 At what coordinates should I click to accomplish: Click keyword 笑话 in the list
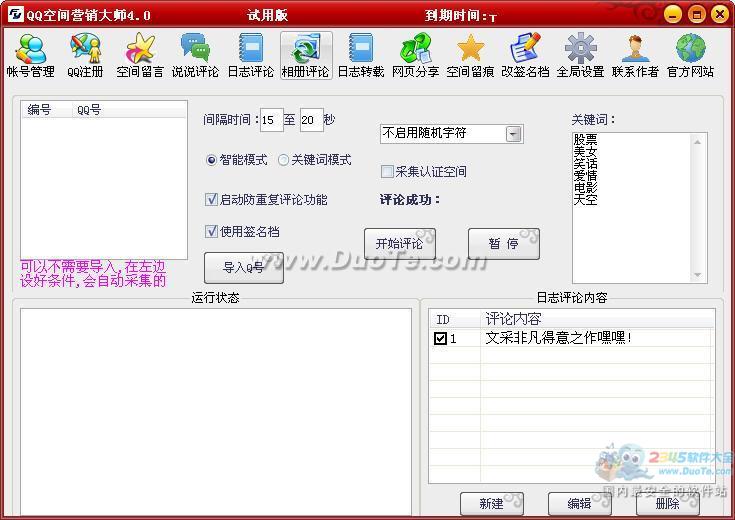(585, 164)
